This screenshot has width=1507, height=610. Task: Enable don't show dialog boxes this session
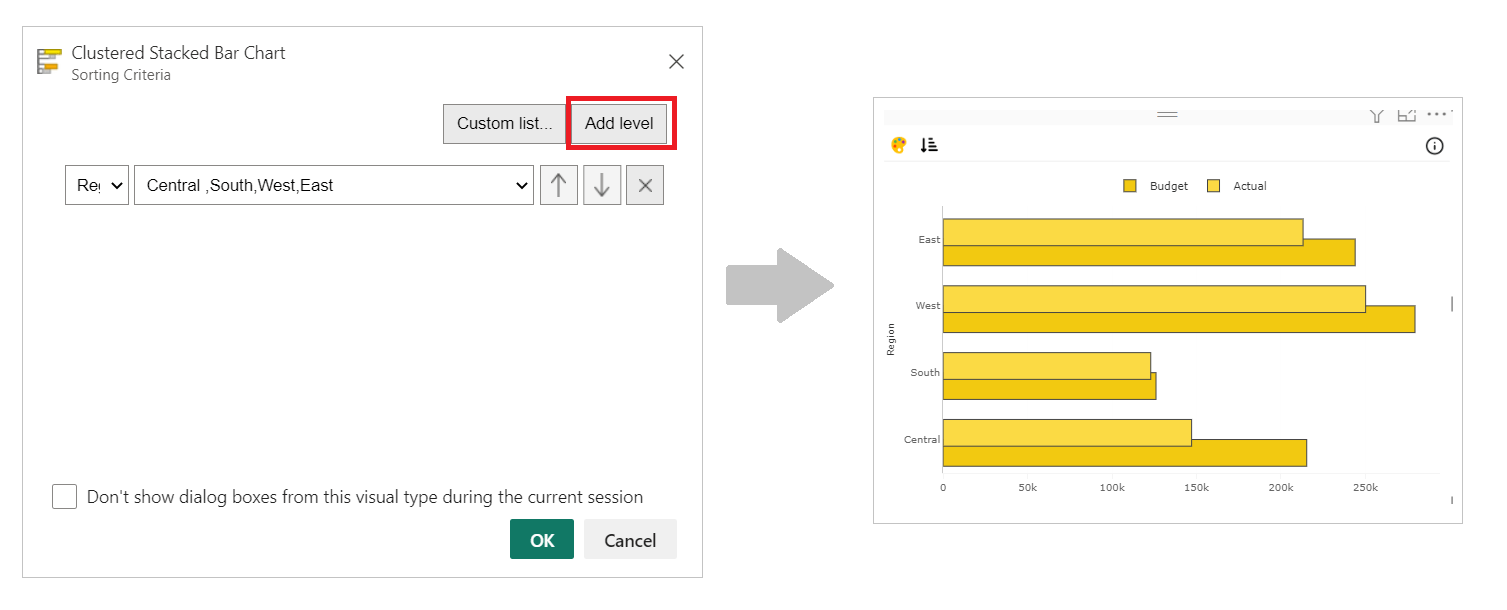[x=64, y=496]
